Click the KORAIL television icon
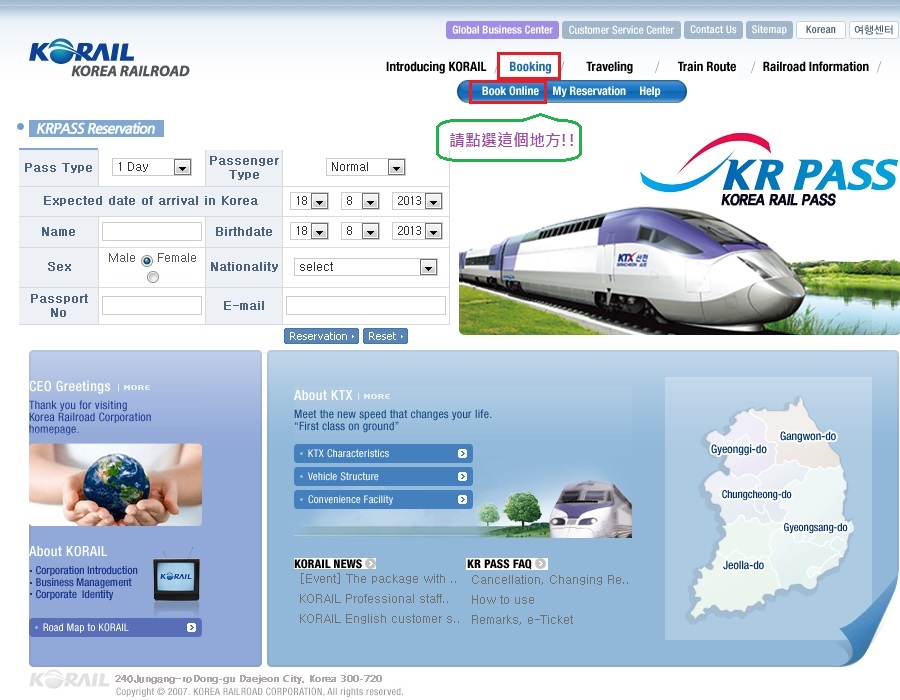Image resolution: width=900 pixels, height=700 pixels. [x=176, y=579]
